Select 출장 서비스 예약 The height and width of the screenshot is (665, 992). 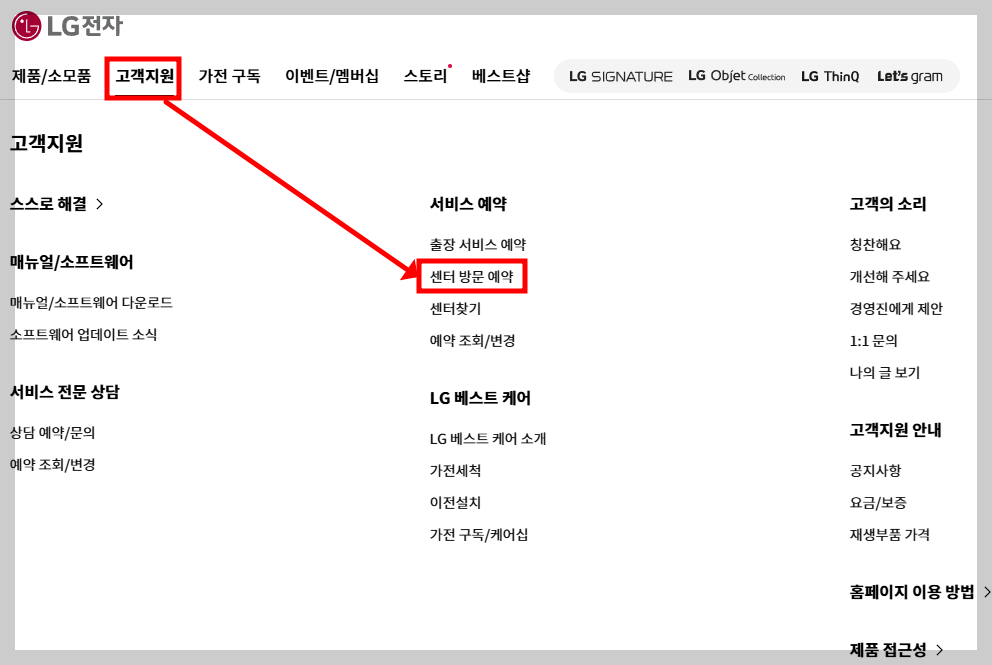tap(478, 244)
